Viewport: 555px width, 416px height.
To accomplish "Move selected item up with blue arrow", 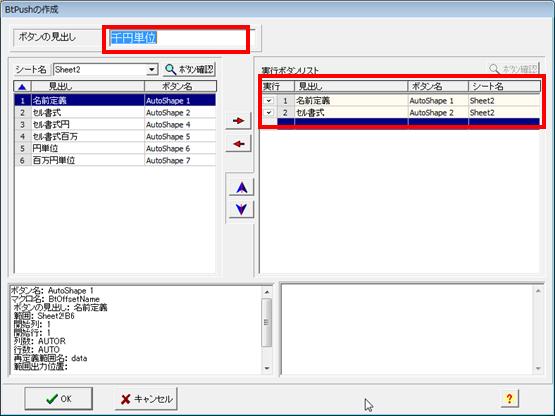I will tap(241, 188).
